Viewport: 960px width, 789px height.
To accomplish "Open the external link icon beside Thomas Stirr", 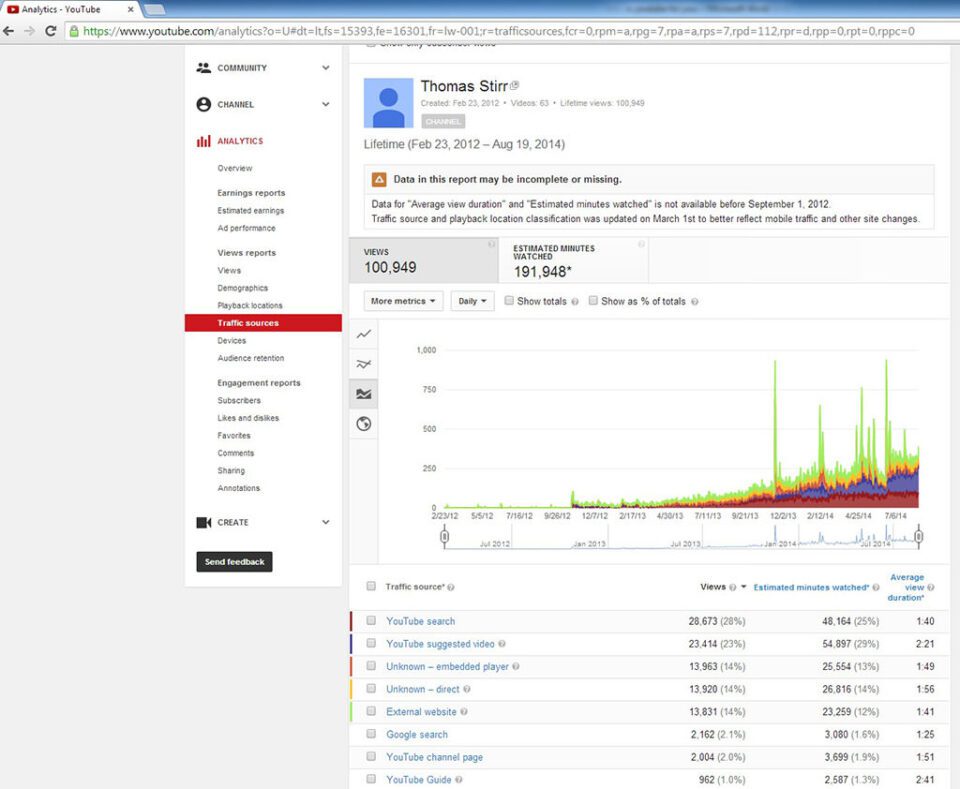I will click(x=514, y=86).
